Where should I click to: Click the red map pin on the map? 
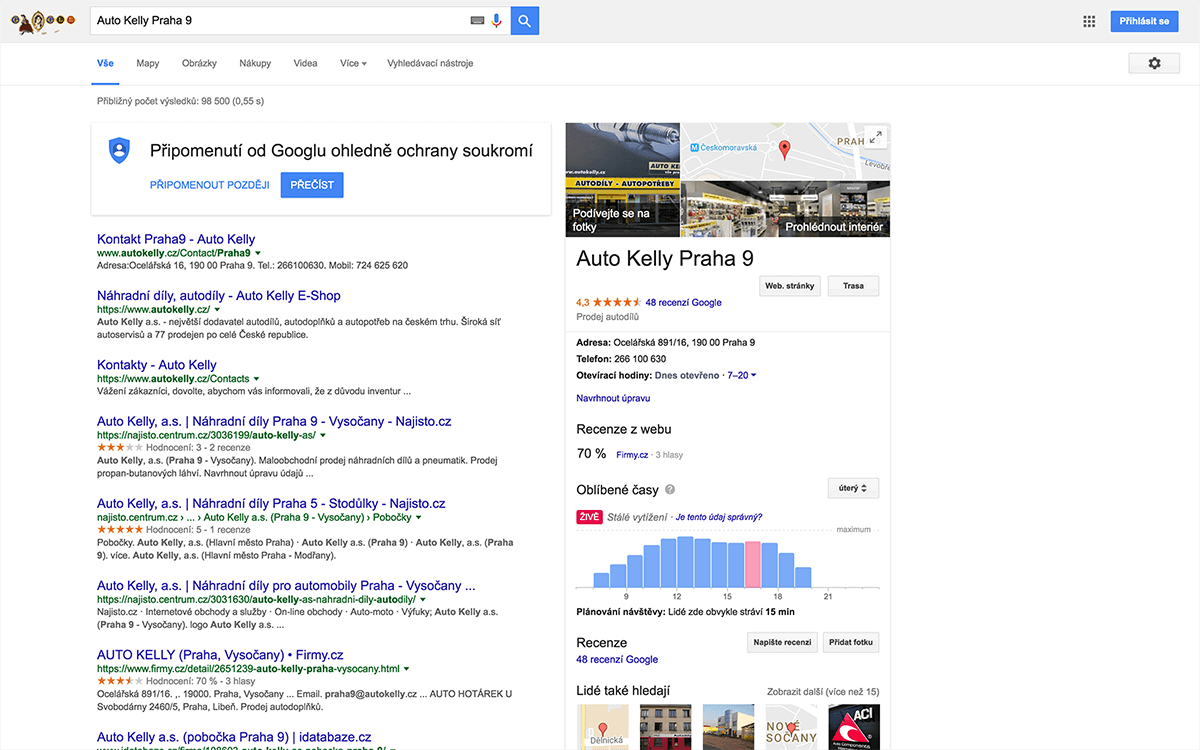tap(784, 150)
